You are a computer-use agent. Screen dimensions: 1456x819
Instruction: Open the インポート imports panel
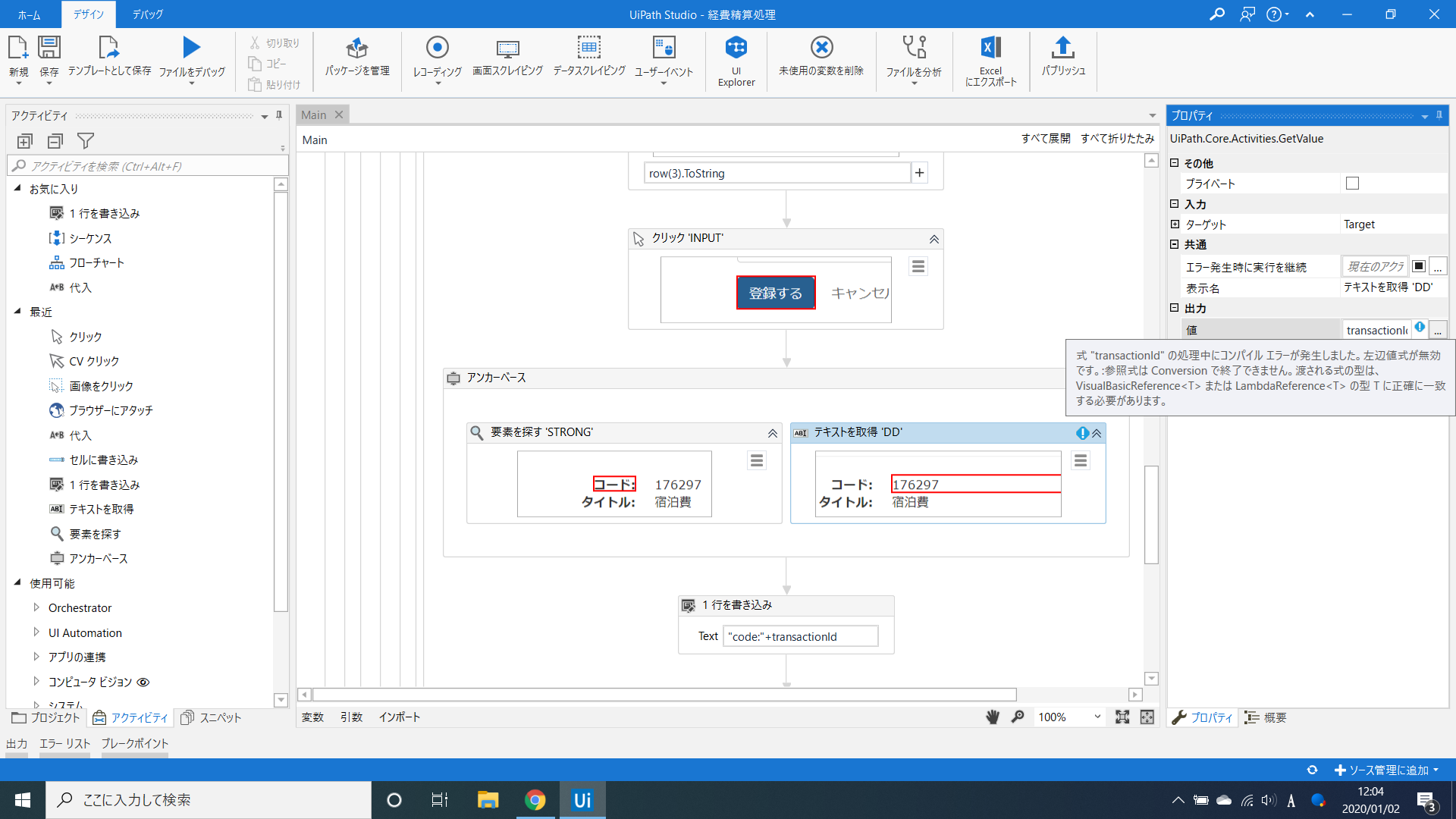(400, 717)
